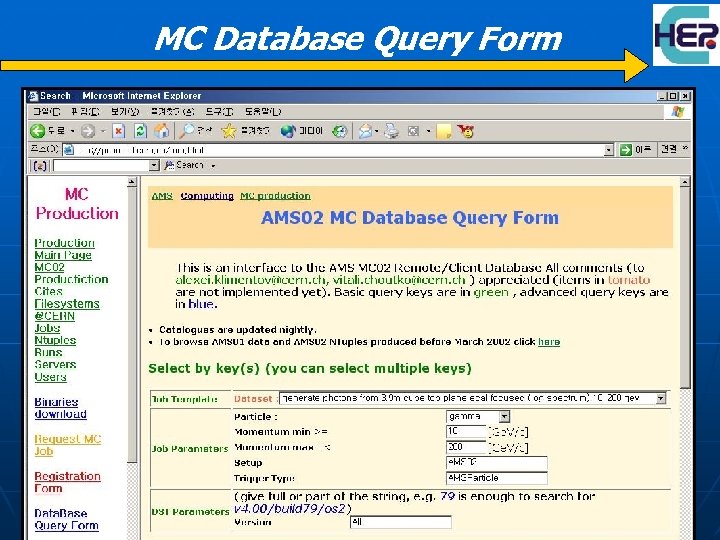The height and width of the screenshot is (540, 720).
Task: Click the Messenger icon in toolbar
Action: tap(466, 131)
